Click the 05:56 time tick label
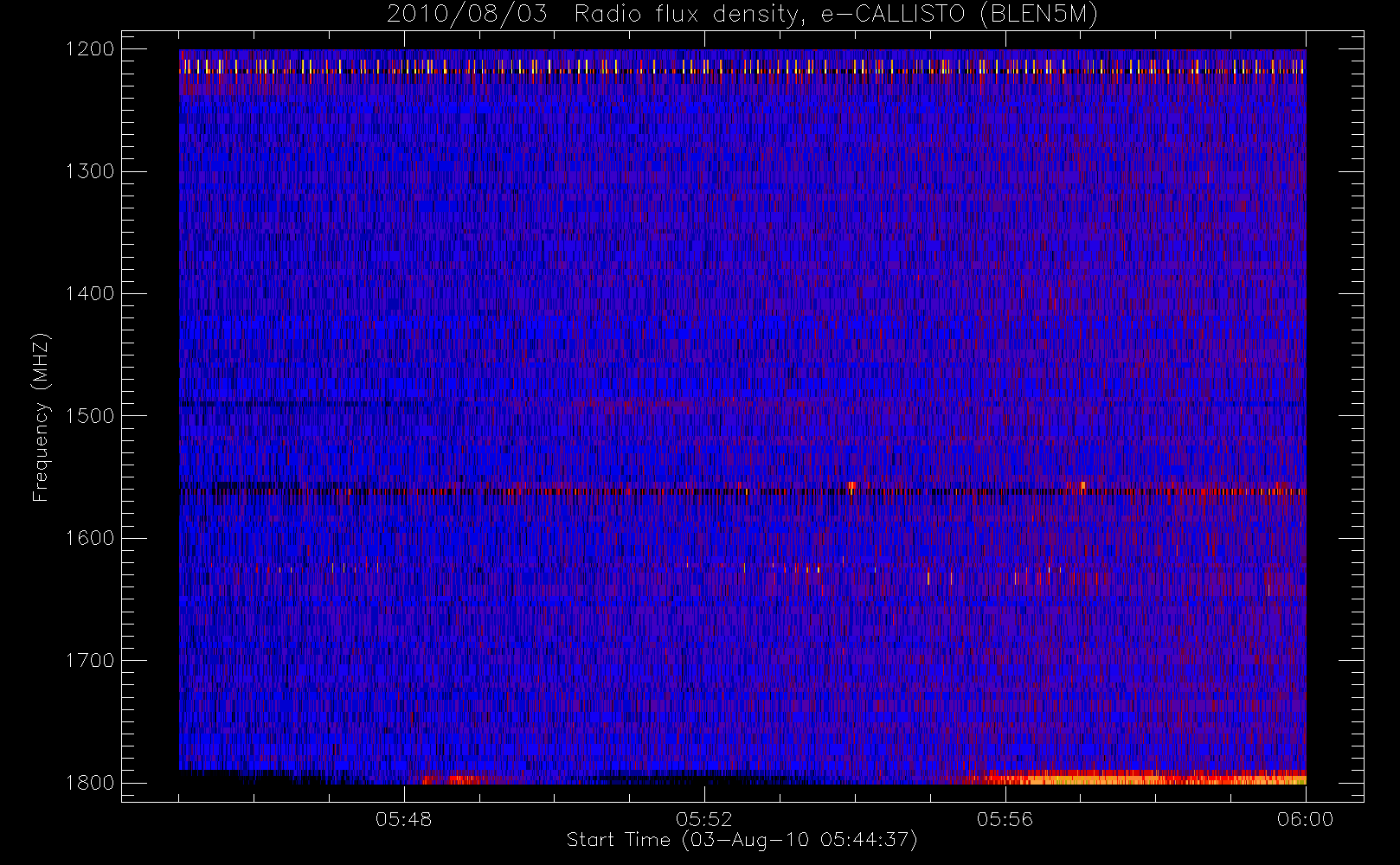 tap(1005, 819)
